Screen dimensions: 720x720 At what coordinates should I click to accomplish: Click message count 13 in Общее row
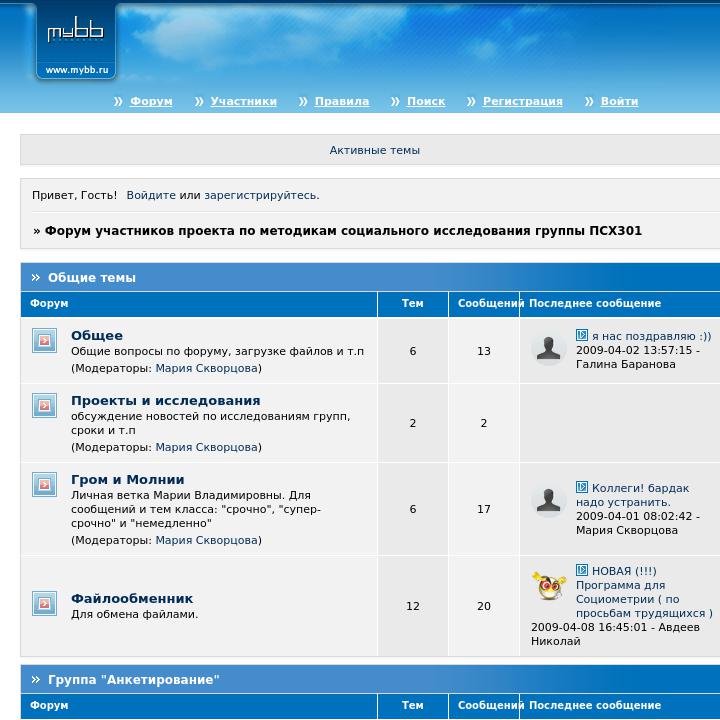tap(484, 351)
